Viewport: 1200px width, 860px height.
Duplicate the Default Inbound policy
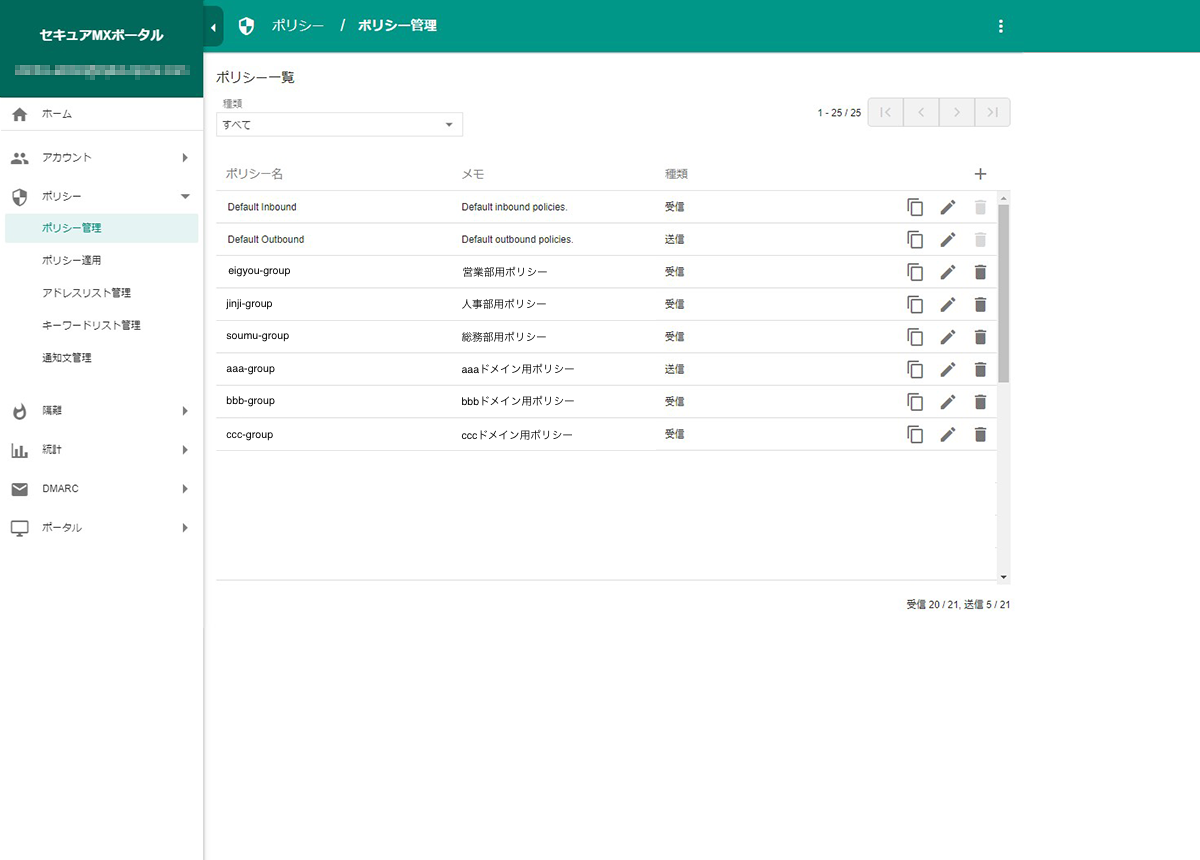point(915,207)
